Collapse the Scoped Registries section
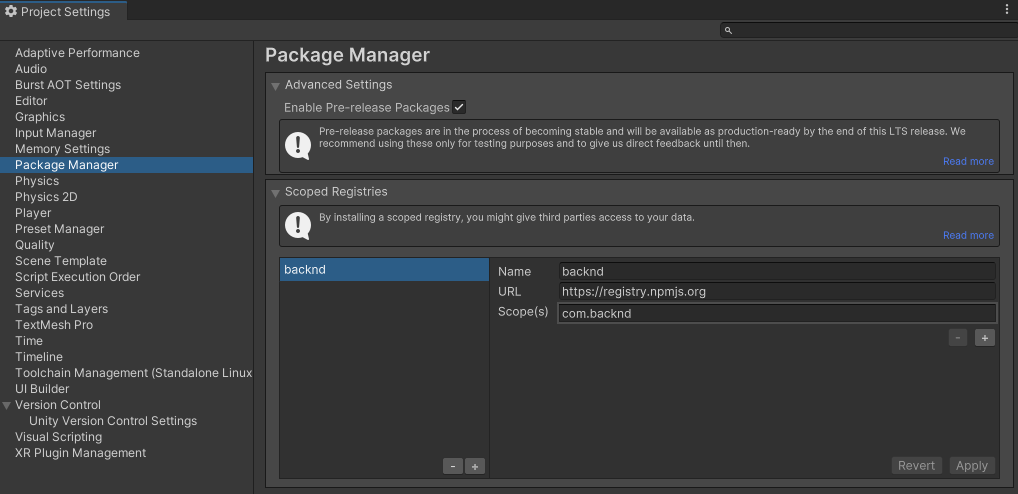 275,192
